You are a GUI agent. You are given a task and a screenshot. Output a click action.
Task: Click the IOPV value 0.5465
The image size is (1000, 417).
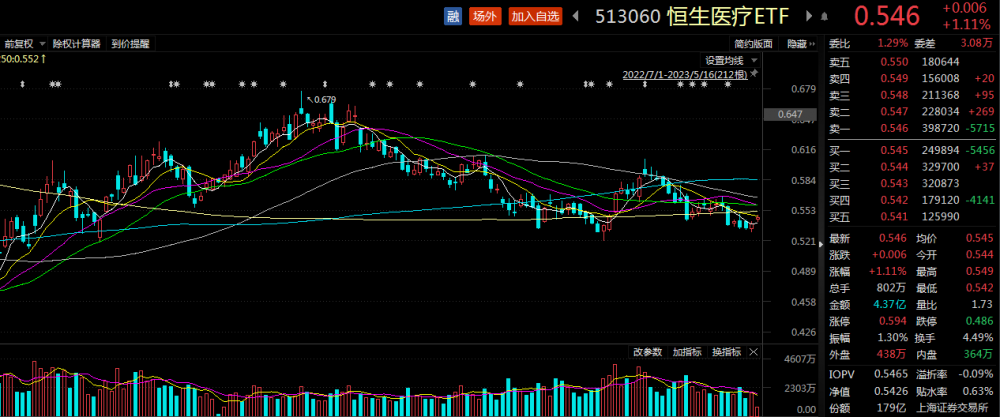click(889, 374)
